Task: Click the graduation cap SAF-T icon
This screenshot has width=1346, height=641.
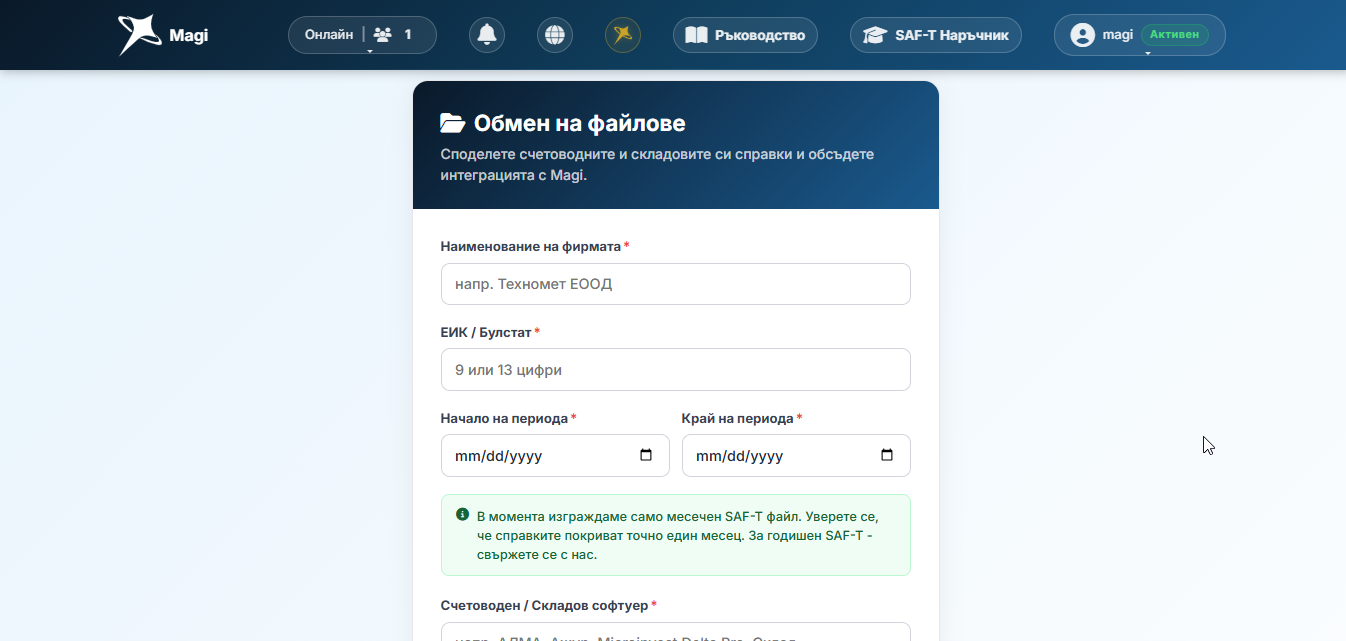Action: 875,35
